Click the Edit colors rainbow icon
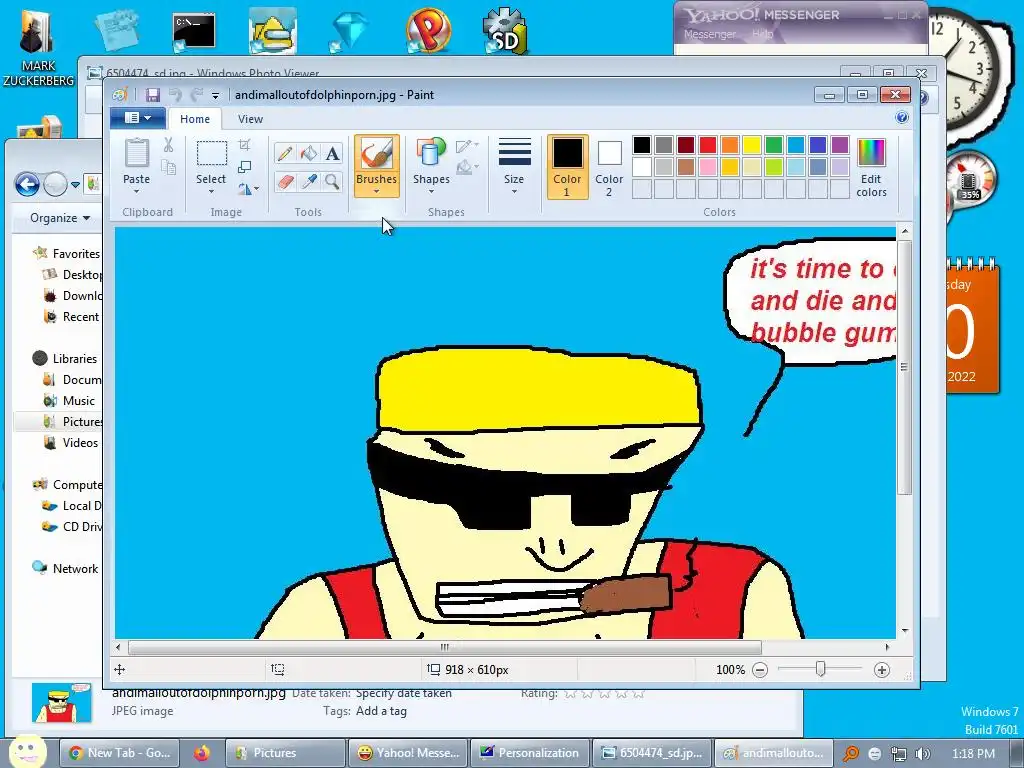Image resolution: width=1024 pixels, height=768 pixels. tap(871, 153)
